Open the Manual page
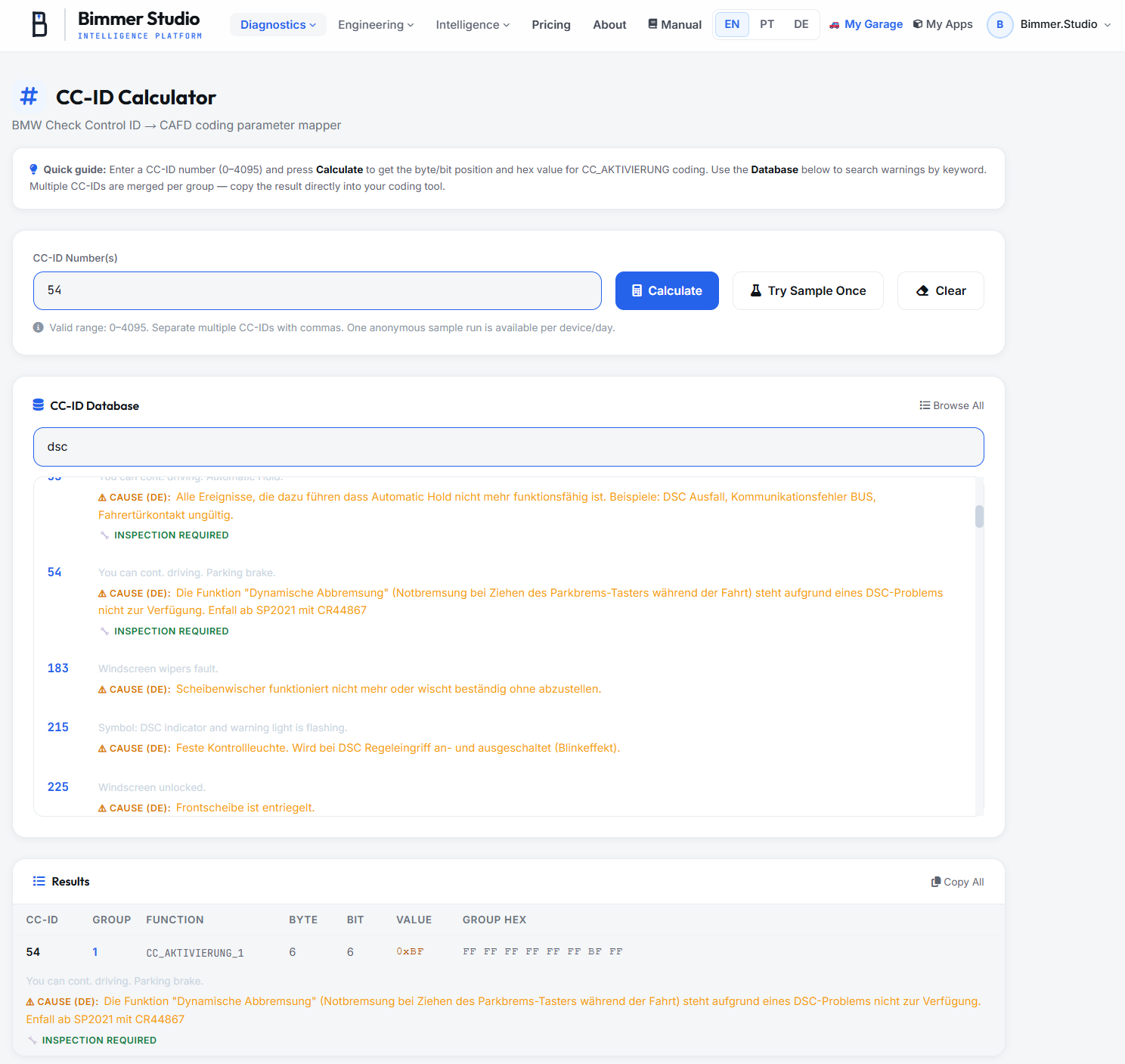This screenshot has width=1125, height=1064. [674, 25]
